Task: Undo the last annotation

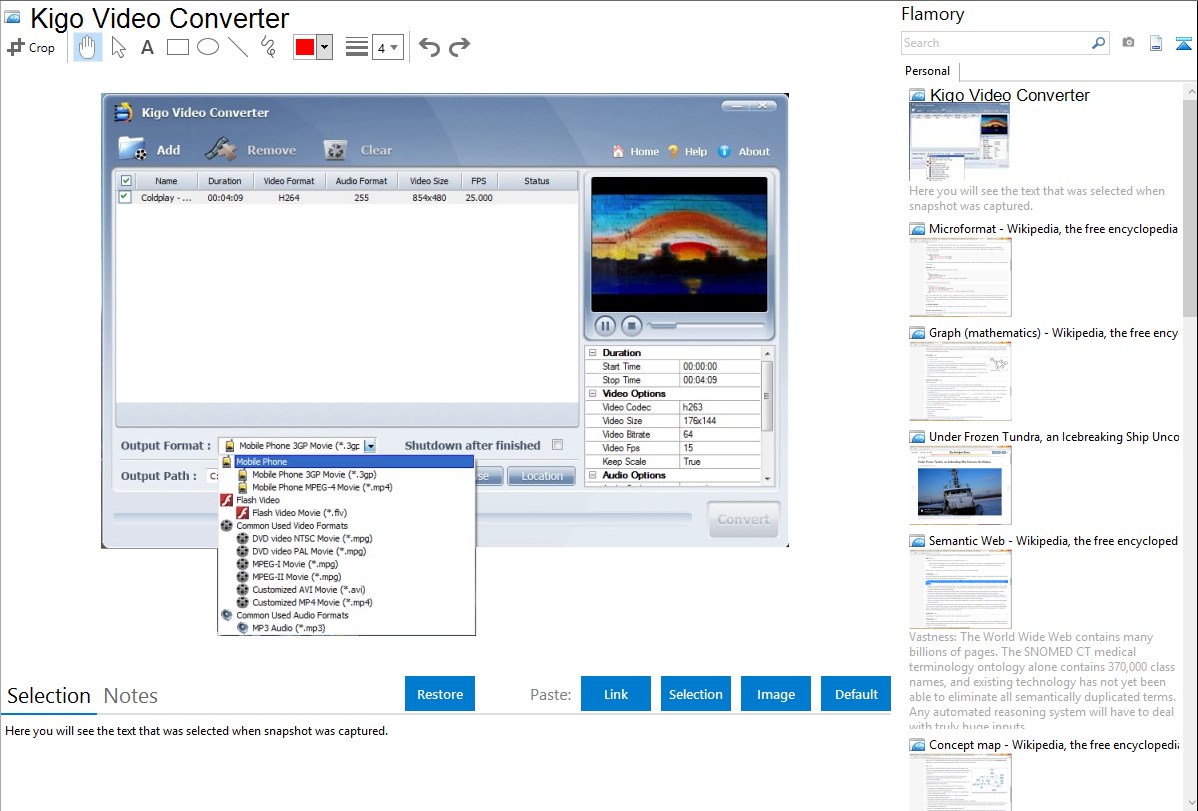Action: [429, 47]
